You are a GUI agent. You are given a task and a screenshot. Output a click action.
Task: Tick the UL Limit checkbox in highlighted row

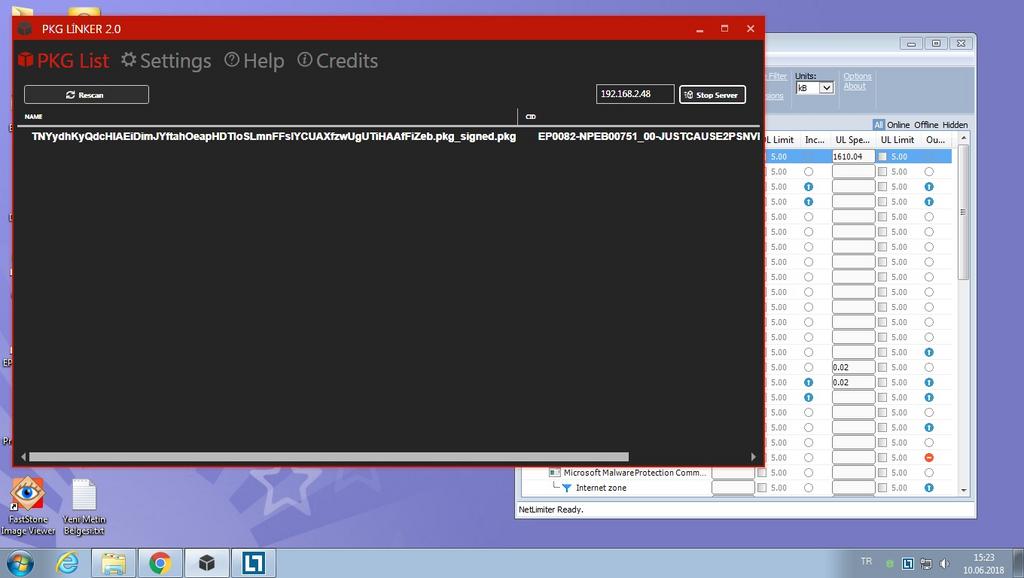coord(882,157)
